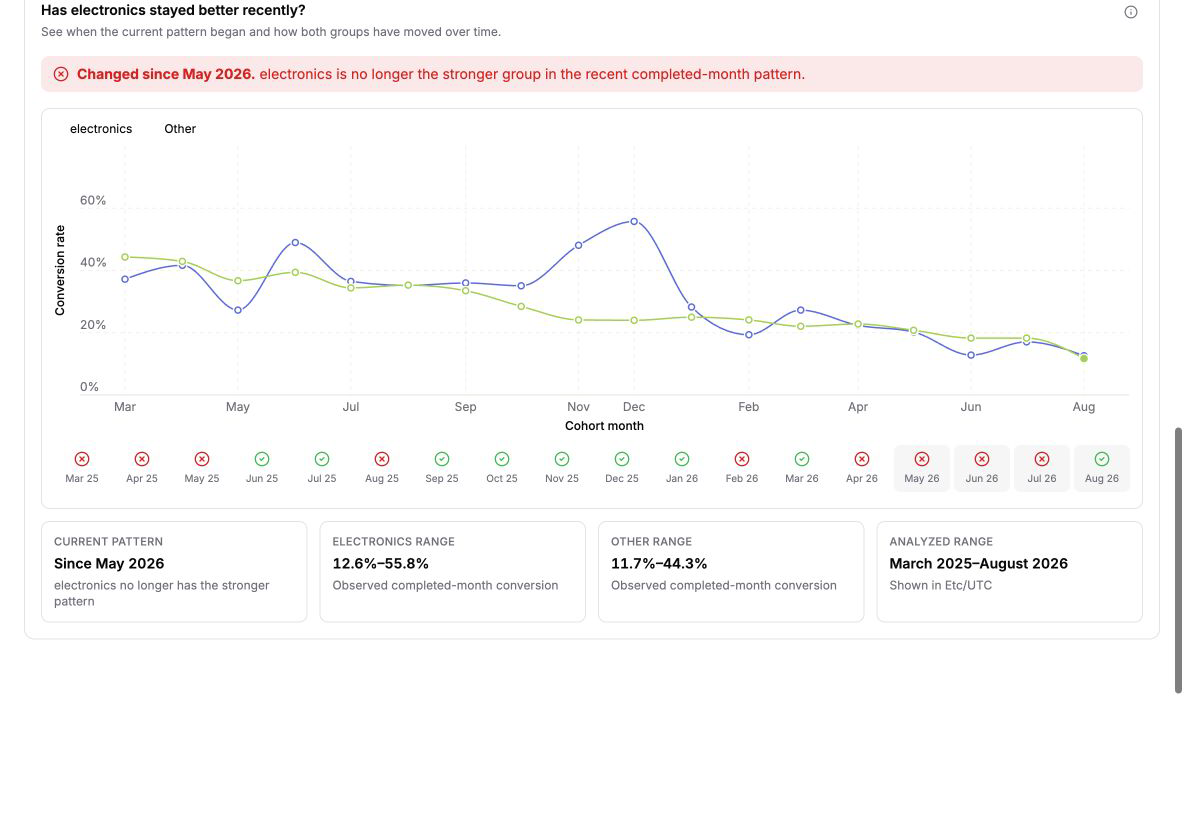Click the electronics peak data point at Dec
Viewport: 1184px width, 820px height.
634,222
